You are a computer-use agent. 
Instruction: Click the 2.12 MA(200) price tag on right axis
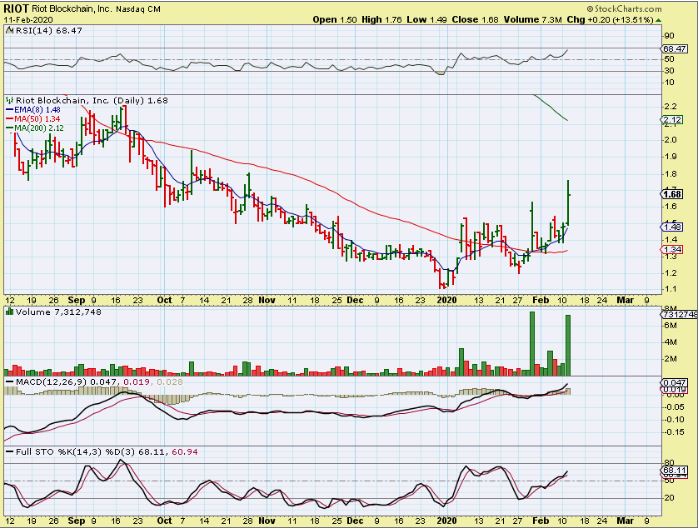pyautogui.click(x=672, y=120)
